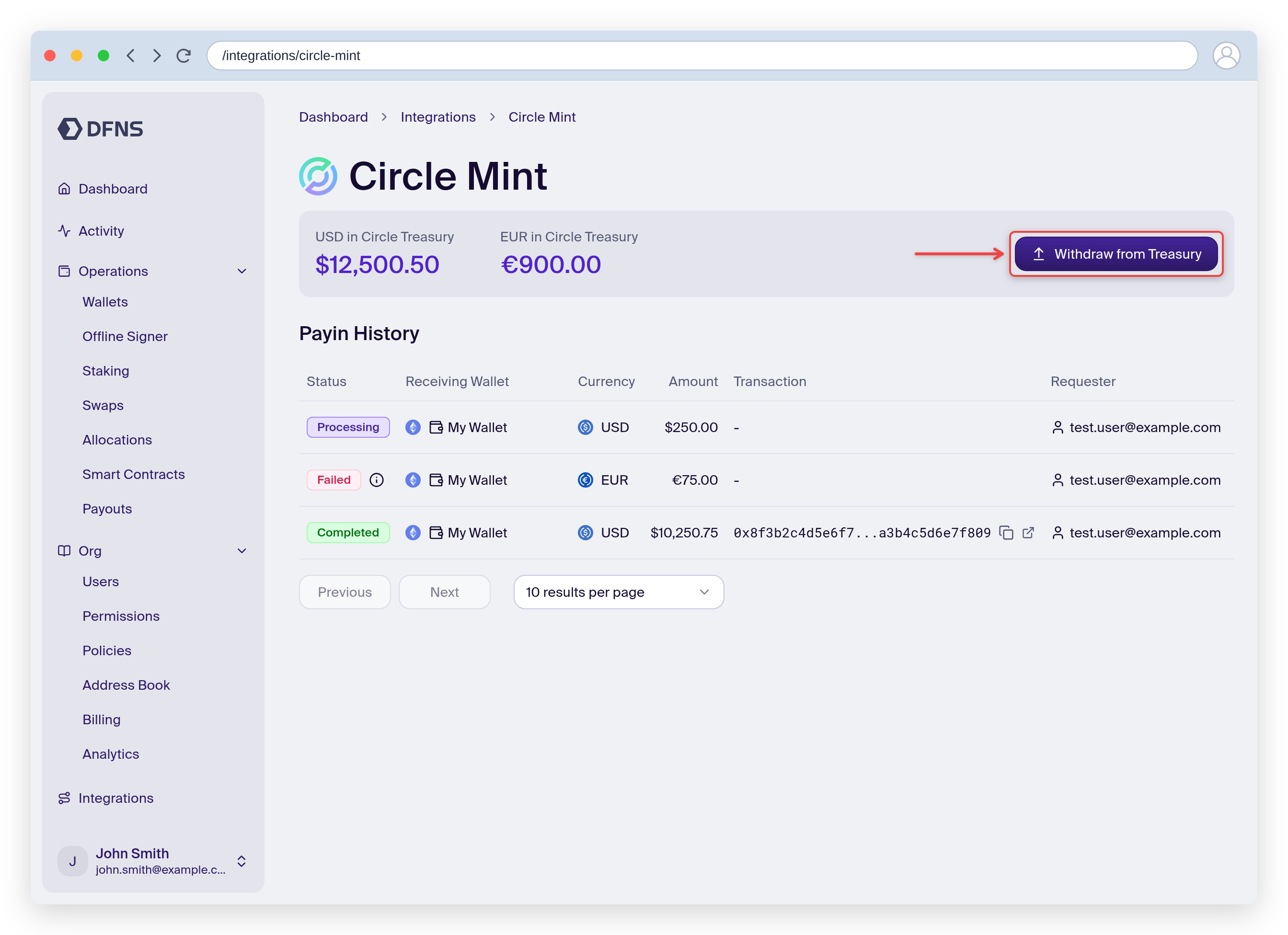Click the Processing status badge
Screen dimensions: 1288x935
pyautogui.click(x=348, y=427)
